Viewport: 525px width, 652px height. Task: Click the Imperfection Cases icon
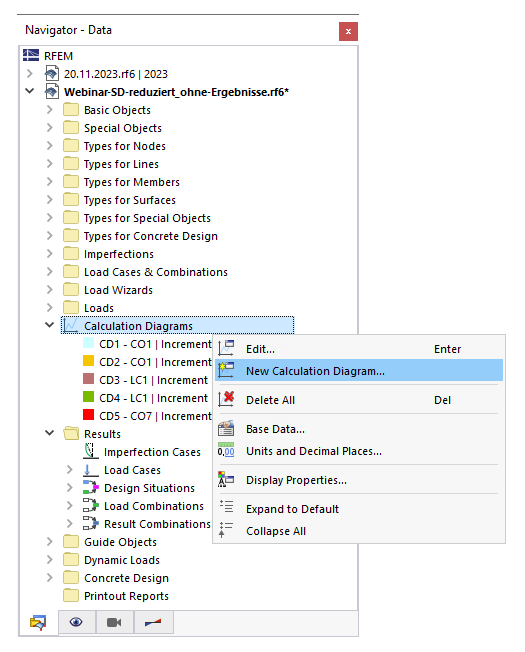tap(91, 452)
